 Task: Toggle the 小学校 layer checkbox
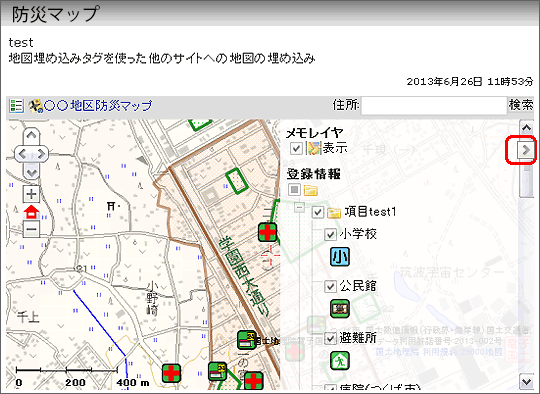click(330, 235)
